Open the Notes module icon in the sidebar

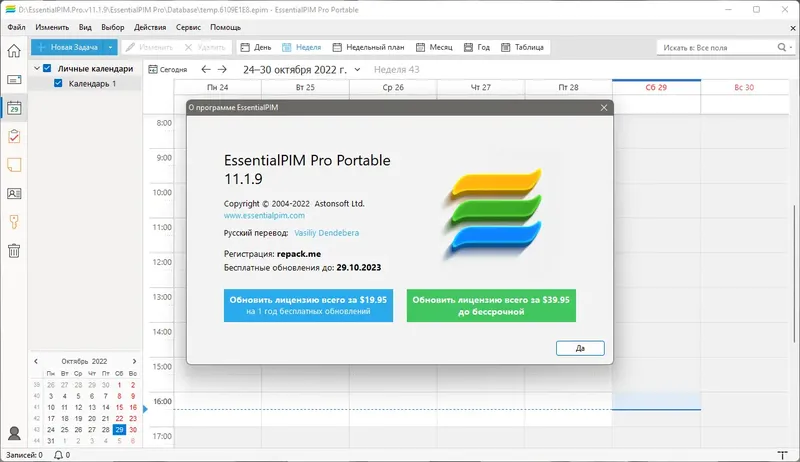(x=14, y=165)
